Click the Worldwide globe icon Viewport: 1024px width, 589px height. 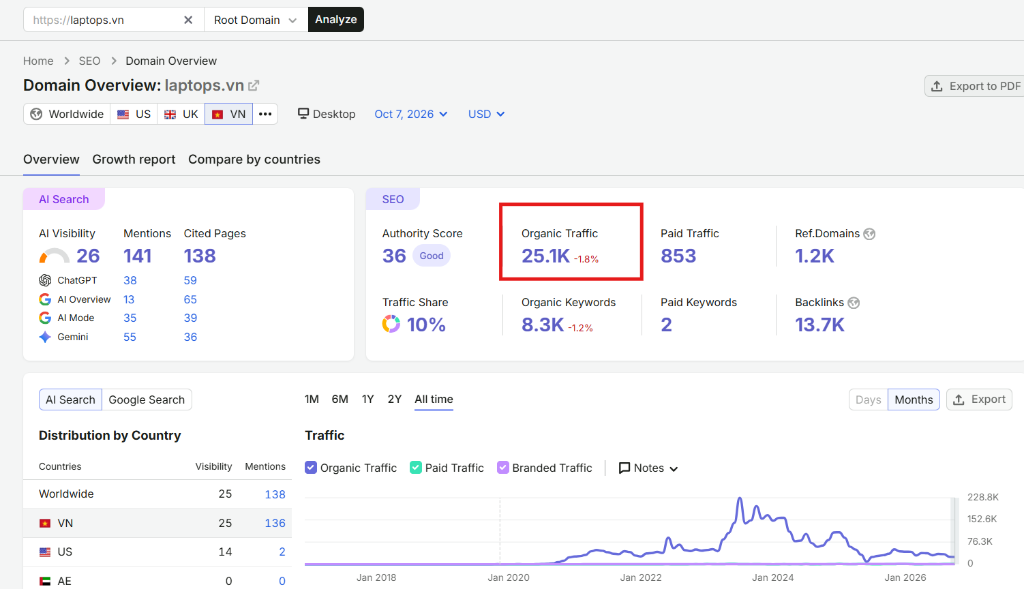pos(37,114)
